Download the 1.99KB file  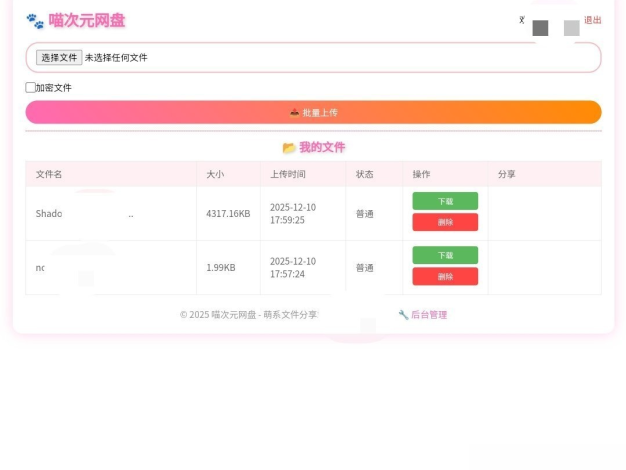(x=445, y=255)
